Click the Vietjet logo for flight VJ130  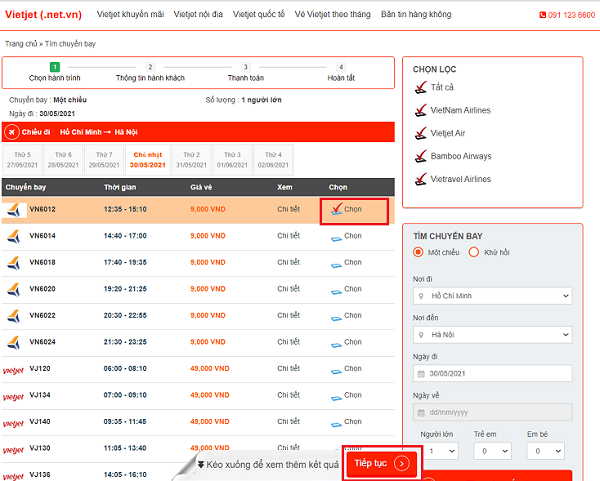(x=13, y=450)
